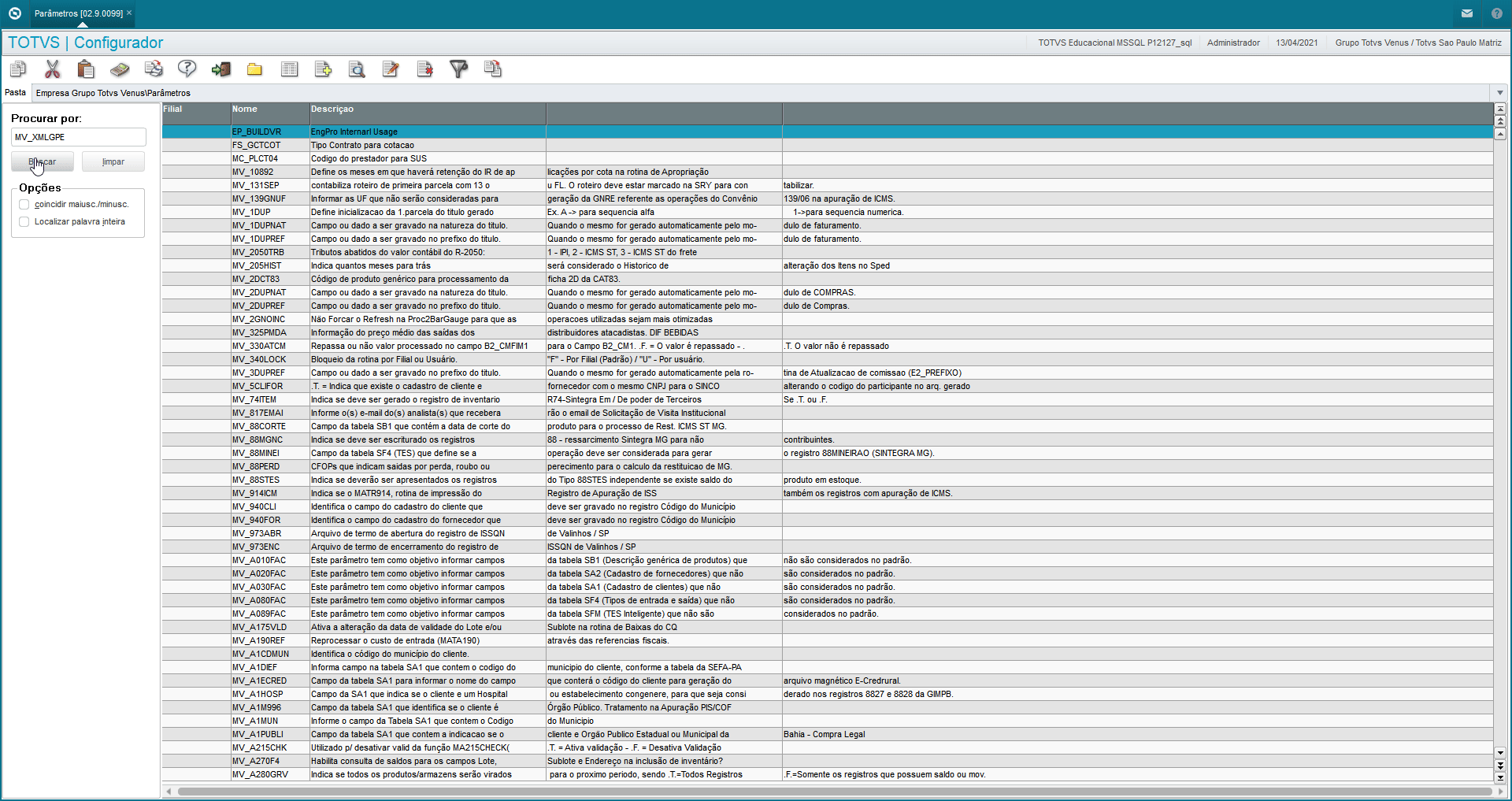Open the yellow folder icon

pos(254,69)
